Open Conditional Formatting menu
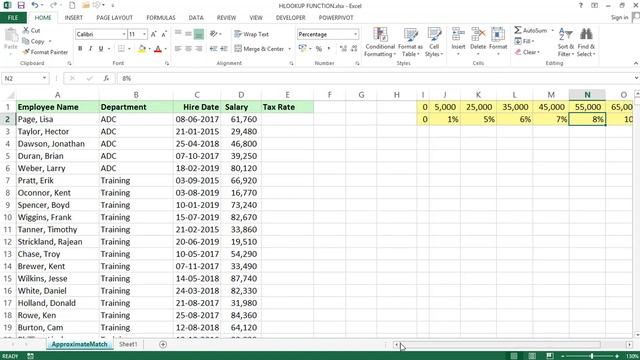Viewport: 640px width, 360px height. pos(380,42)
